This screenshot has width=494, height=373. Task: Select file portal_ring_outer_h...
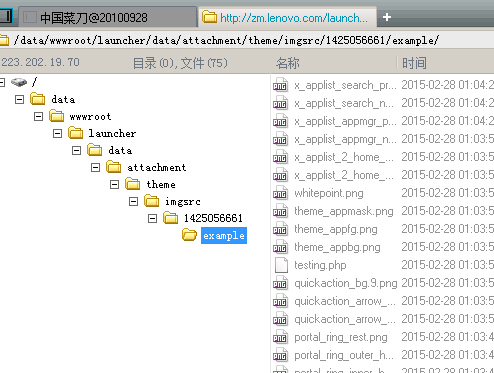(x=344, y=355)
